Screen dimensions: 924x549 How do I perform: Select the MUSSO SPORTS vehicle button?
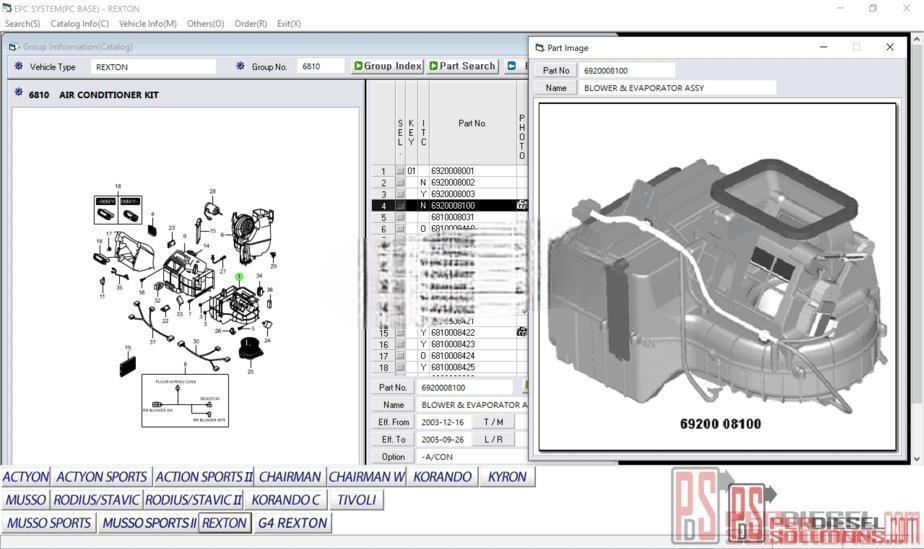pos(49,522)
